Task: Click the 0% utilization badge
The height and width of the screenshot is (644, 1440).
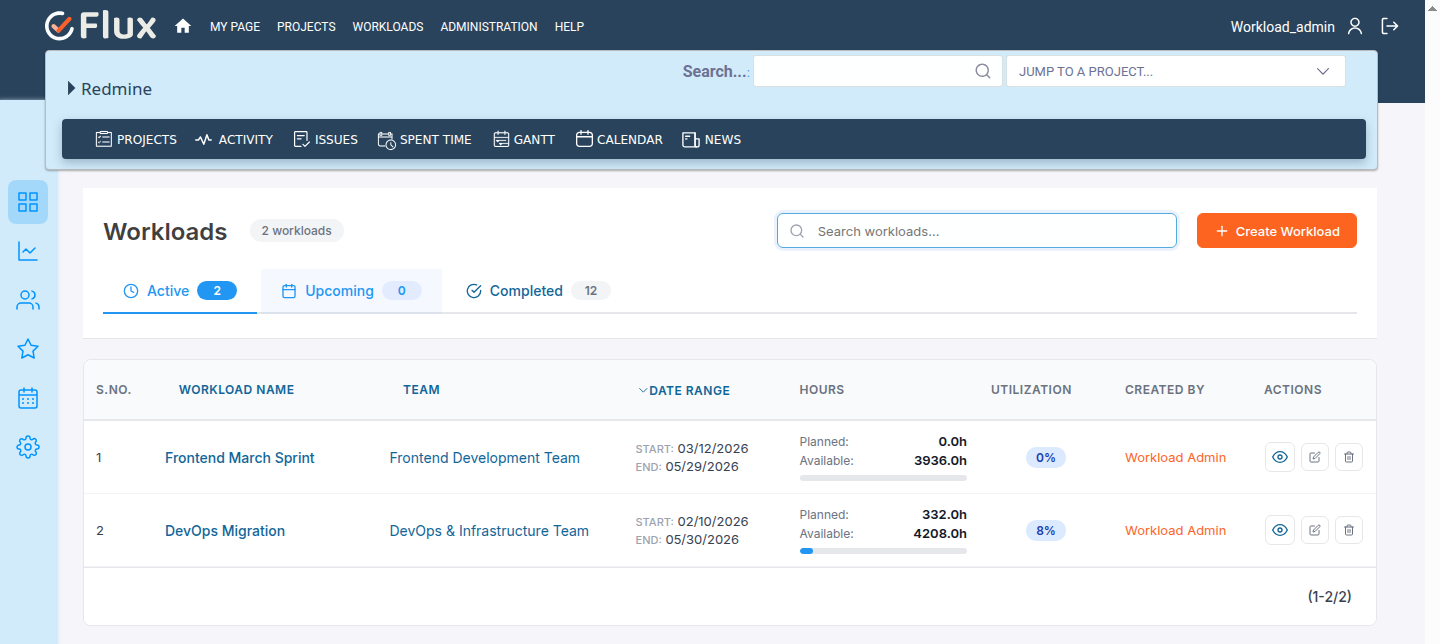Action: point(1046,457)
